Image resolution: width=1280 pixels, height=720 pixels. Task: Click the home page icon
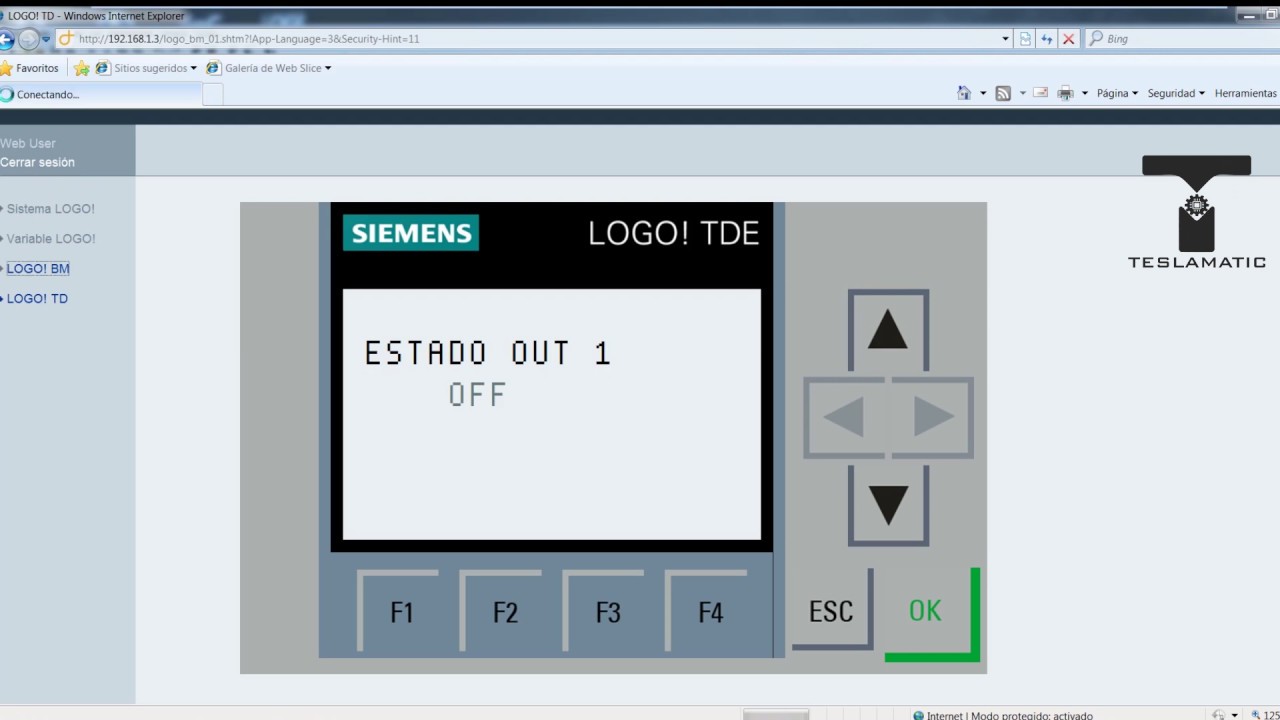[964, 93]
